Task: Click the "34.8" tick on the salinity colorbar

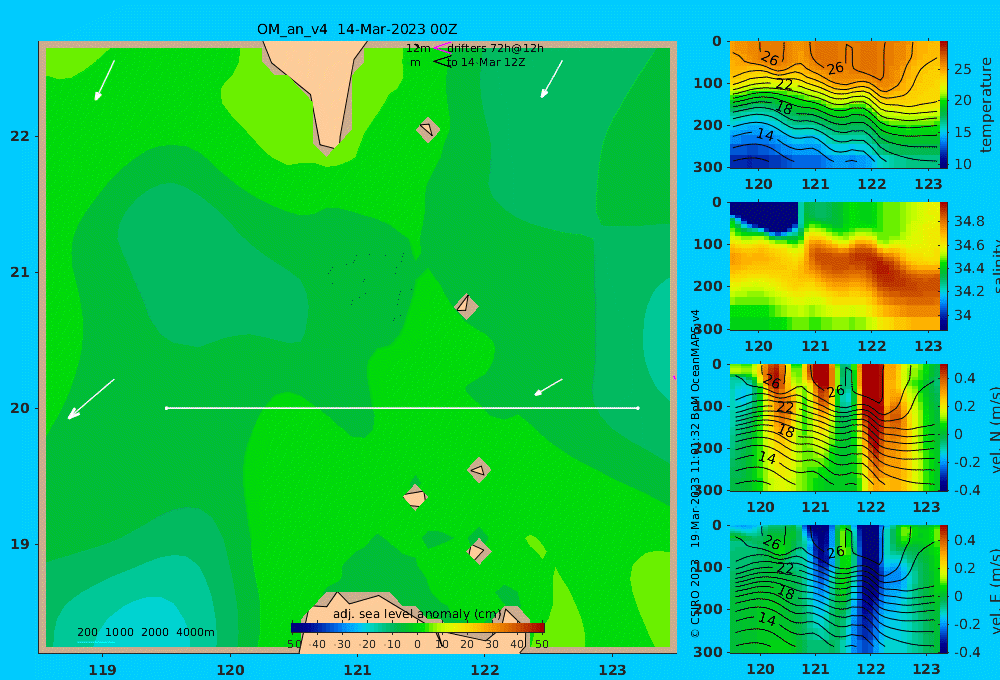Action: 969,221
